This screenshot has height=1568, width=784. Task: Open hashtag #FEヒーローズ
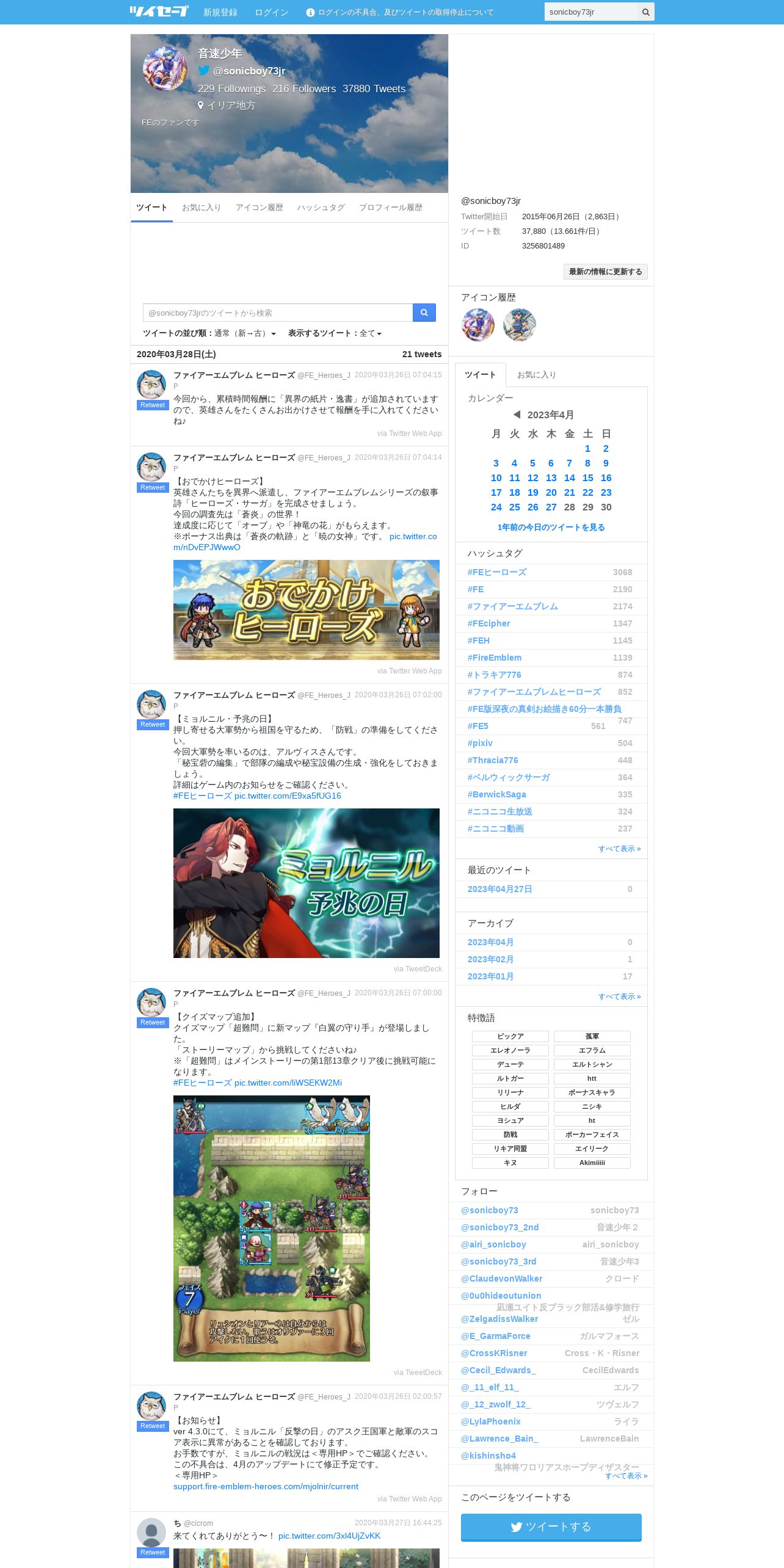pos(496,572)
